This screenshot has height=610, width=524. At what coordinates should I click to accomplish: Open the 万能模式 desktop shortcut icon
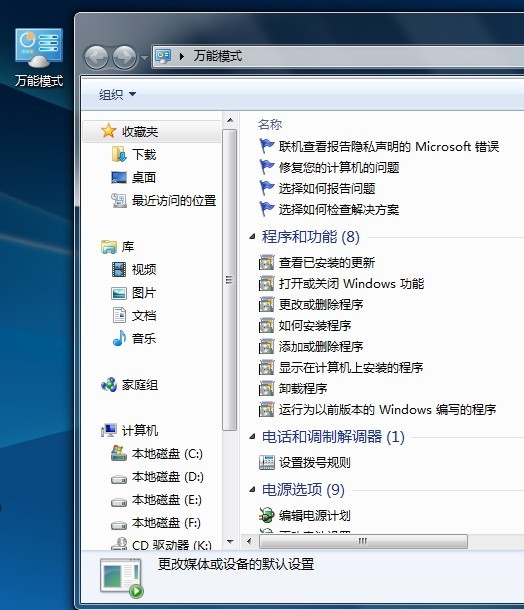[39, 57]
